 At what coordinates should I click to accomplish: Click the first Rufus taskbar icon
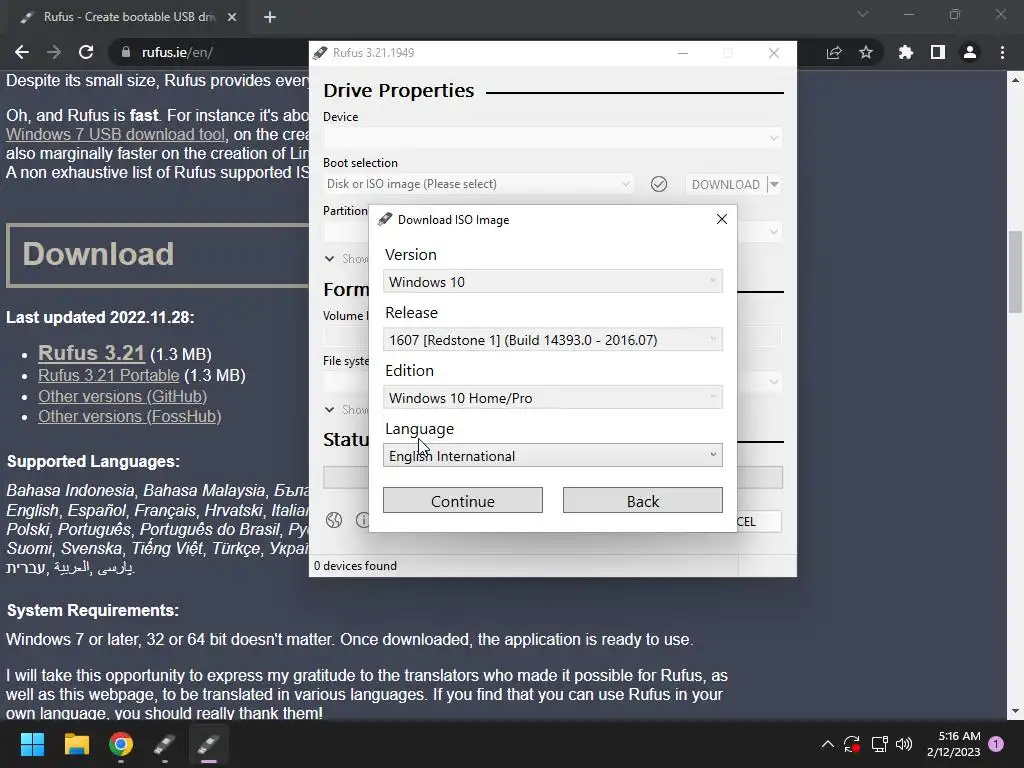point(165,744)
